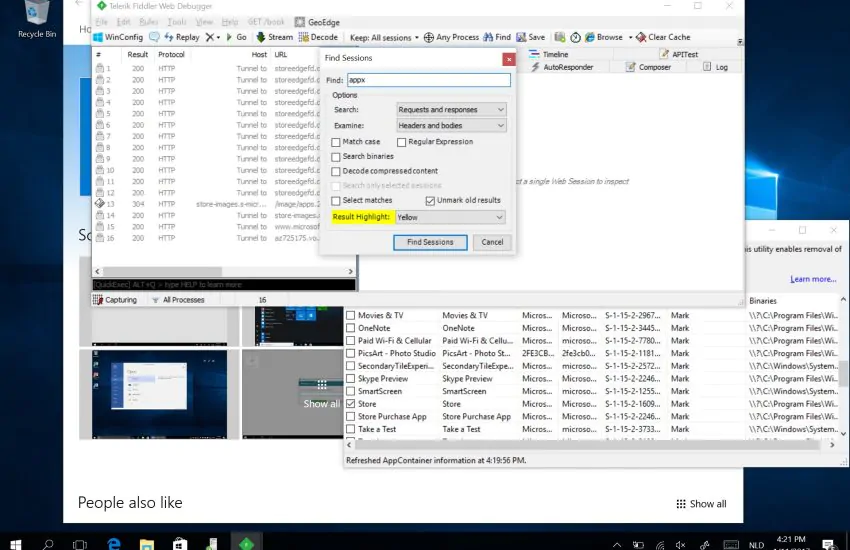Screen dimensions: 850x550
Task: Toggle the Capturing status bar indicator
Action: 115,300
